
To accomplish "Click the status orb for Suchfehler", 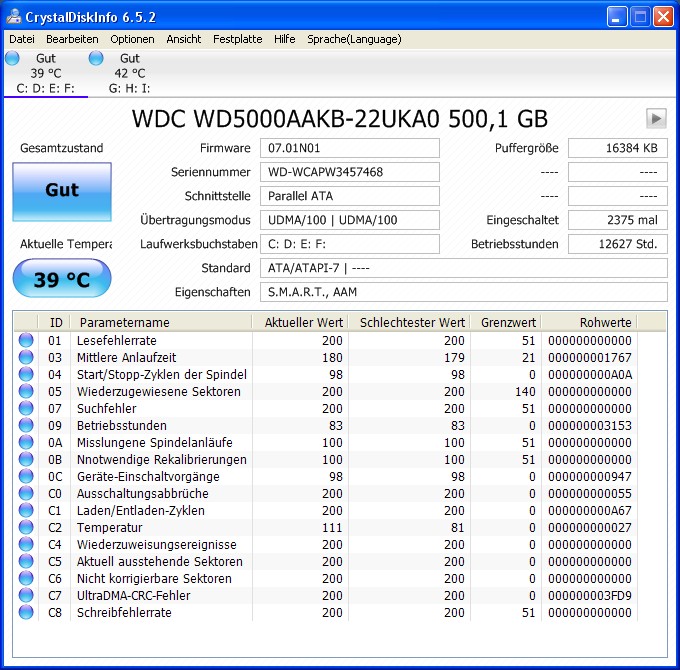I will (x=26, y=408).
